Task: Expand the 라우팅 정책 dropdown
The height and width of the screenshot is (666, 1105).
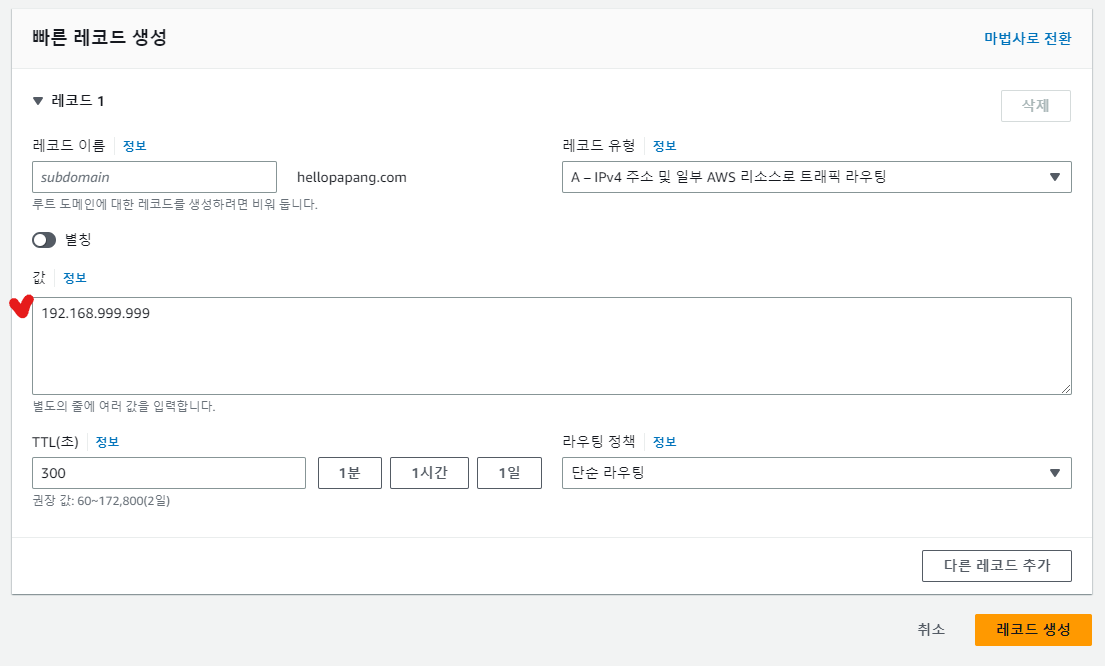Action: click(x=816, y=473)
